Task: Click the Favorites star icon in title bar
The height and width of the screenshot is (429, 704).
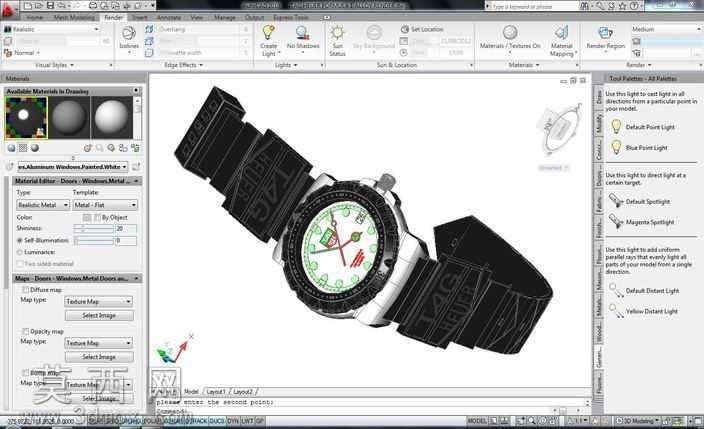Action: tap(623, 6)
